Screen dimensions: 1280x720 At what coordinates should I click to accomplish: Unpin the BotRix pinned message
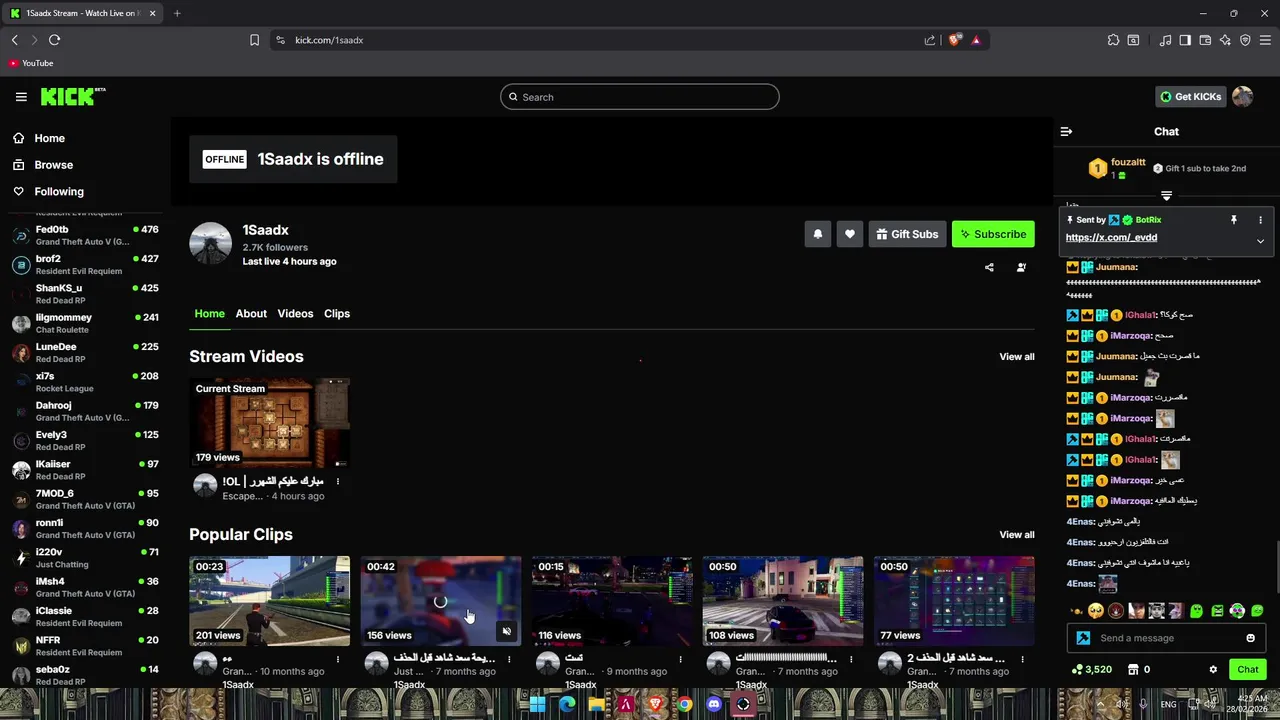1234,220
